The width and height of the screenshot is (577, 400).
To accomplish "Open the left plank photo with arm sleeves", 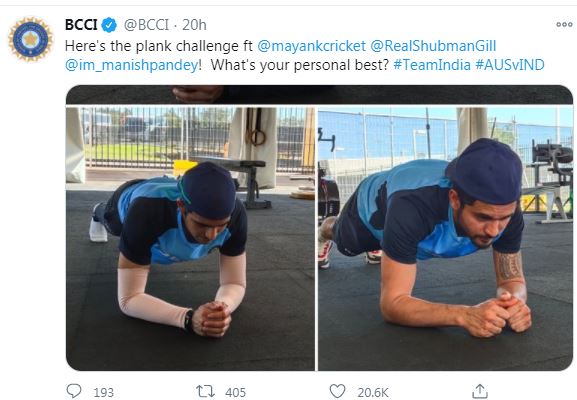I will [190, 238].
